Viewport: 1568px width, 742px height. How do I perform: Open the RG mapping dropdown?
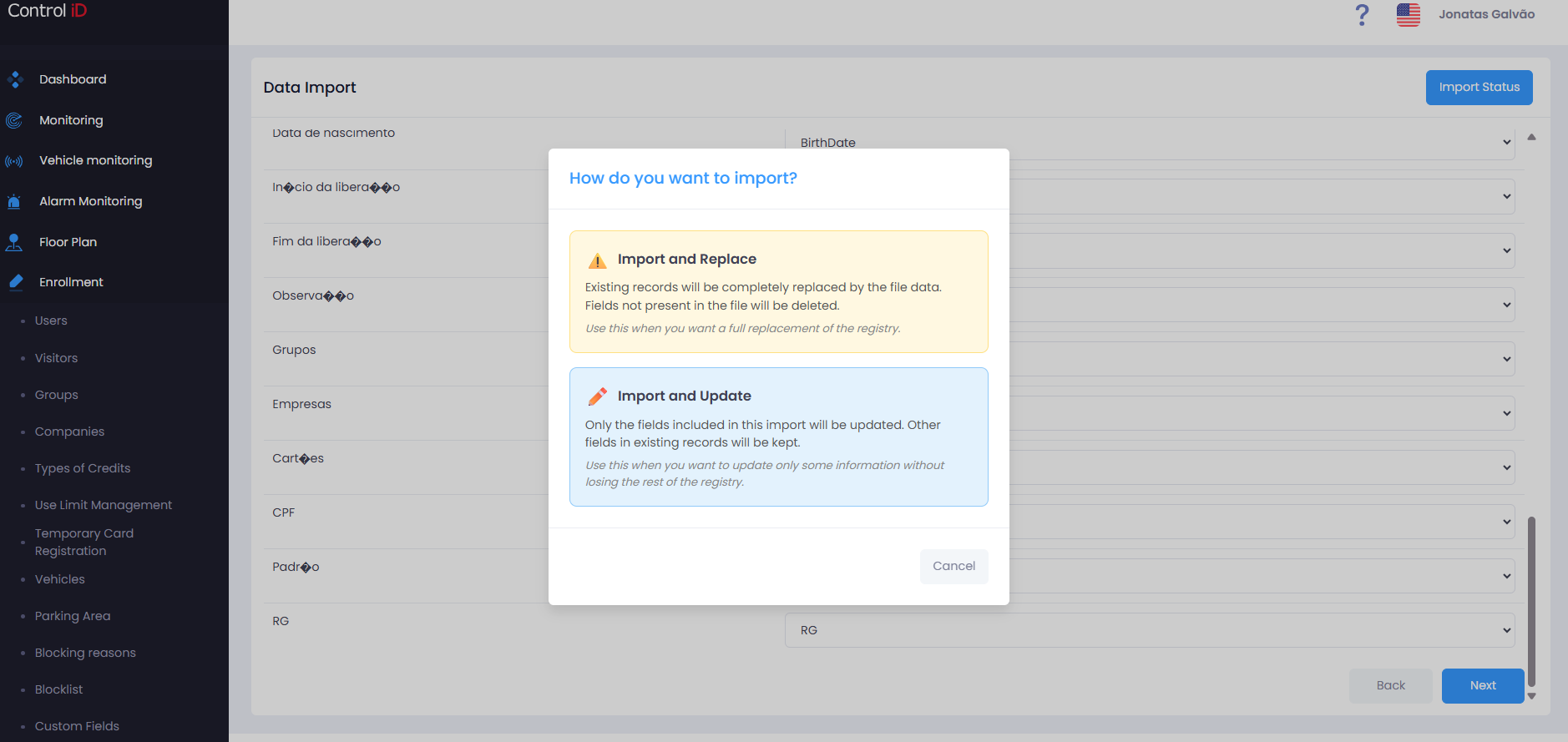coord(1149,630)
